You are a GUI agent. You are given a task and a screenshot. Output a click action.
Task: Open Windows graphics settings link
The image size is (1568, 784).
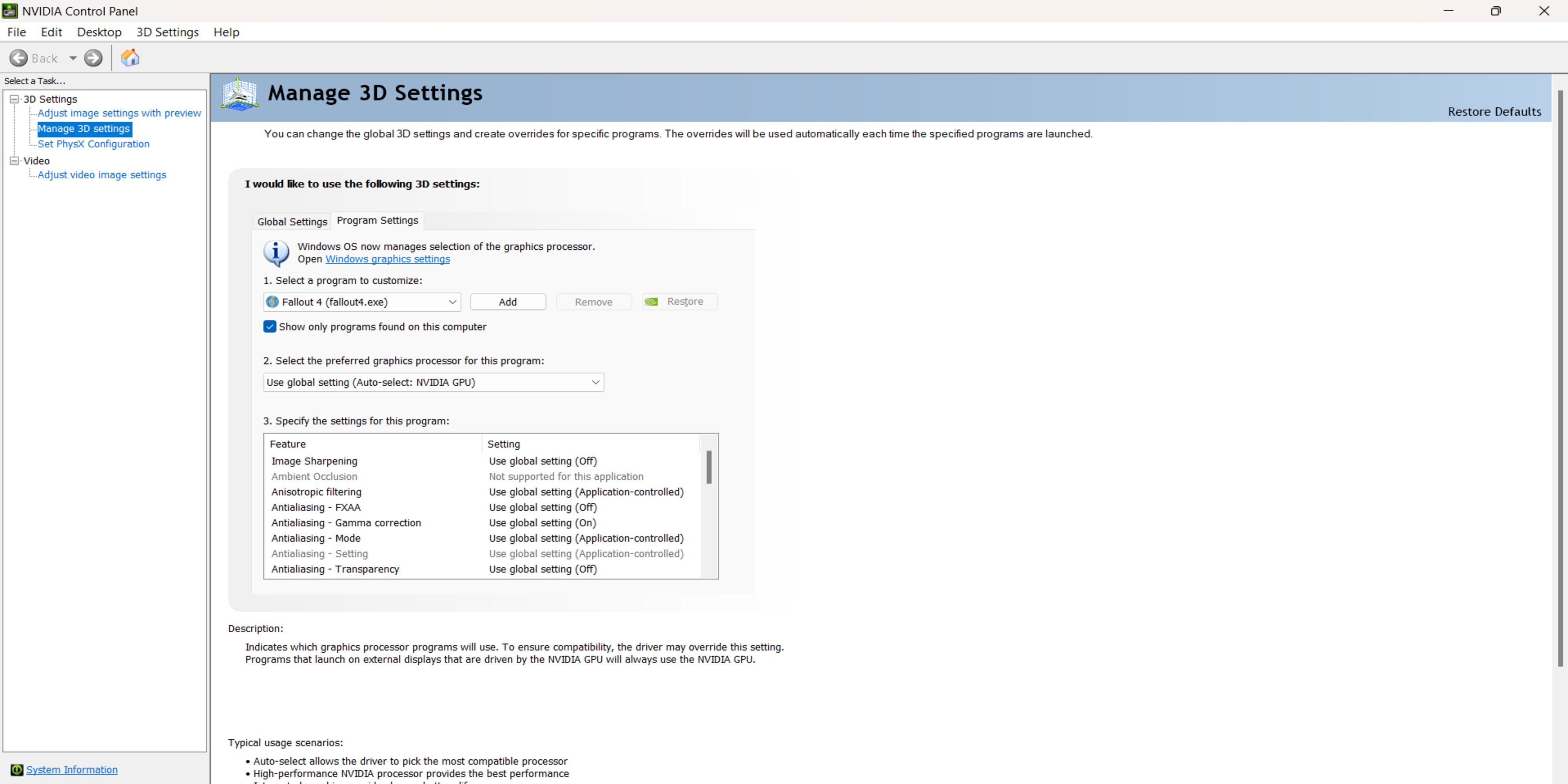click(x=386, y=258)
